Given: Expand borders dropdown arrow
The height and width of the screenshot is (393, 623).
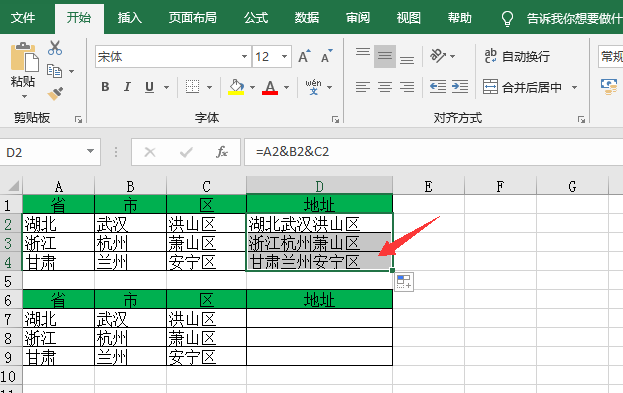Looking at the screenshot, I should (x=209, y=87).
